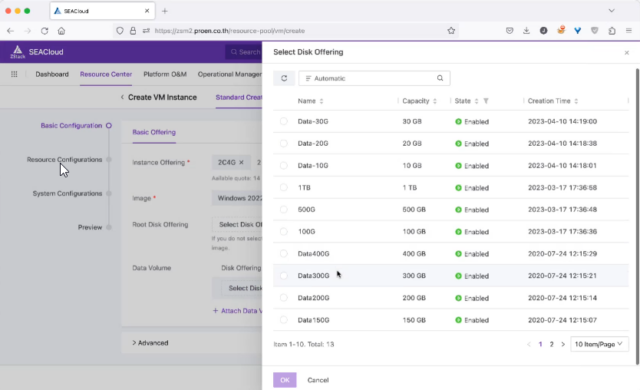Click the shield tracking protection icon

click(120, 31)
